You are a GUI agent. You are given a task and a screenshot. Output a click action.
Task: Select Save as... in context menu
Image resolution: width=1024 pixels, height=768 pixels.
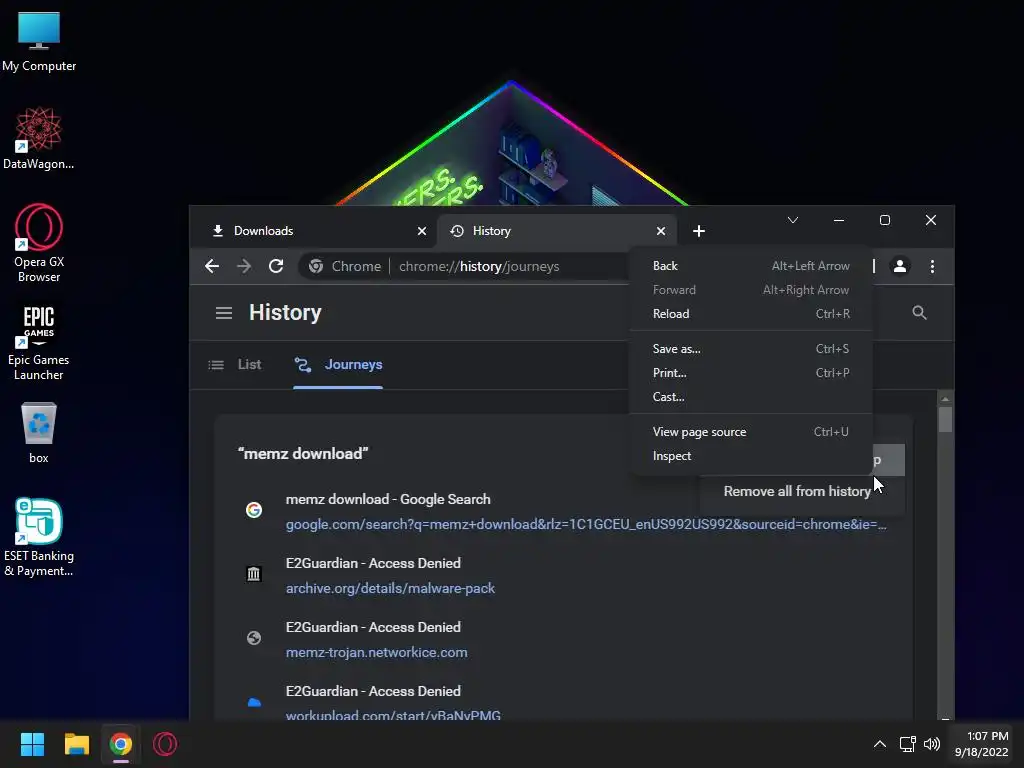(x=751, y=349)
